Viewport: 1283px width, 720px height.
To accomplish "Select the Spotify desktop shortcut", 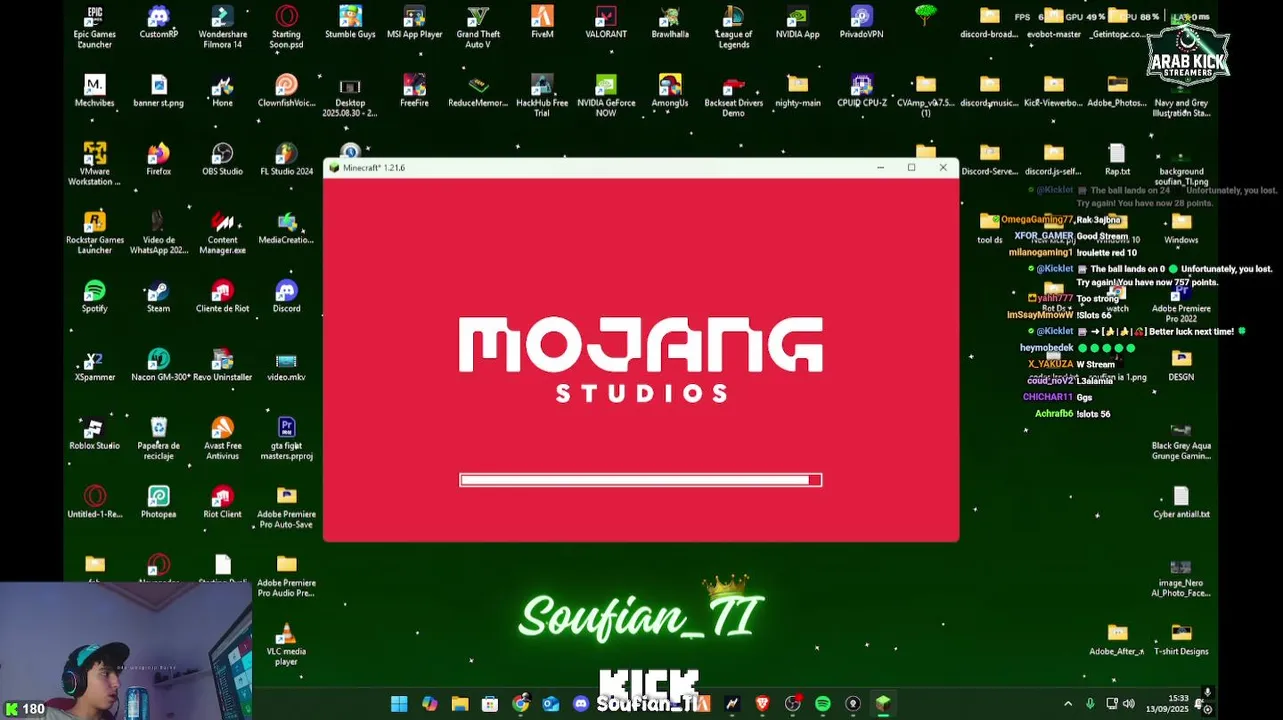I will tap(95, 297).
